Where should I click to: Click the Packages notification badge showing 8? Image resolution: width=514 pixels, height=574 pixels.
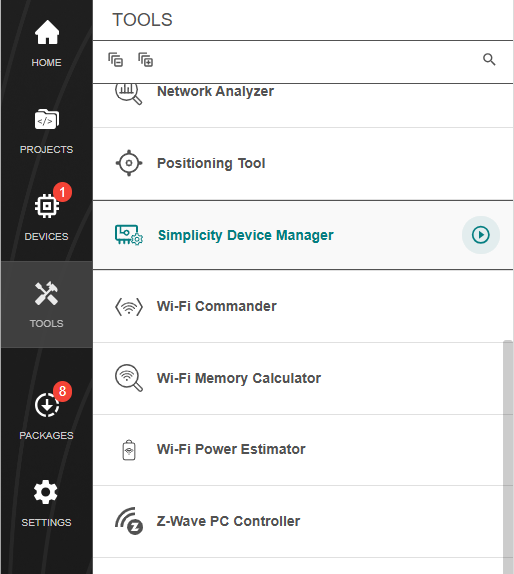pos(62,391)
